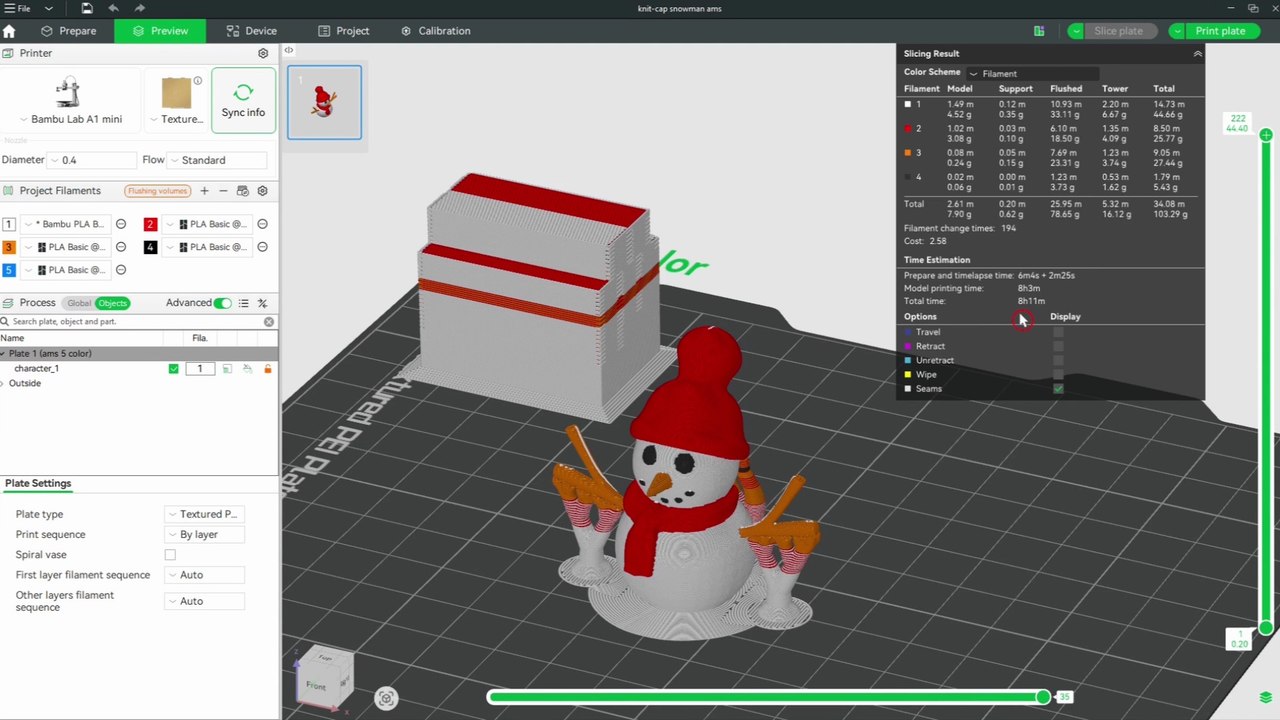Add a new project filament
The image size is (1280, 720).
pyautogui.click(x=204, y=191)
